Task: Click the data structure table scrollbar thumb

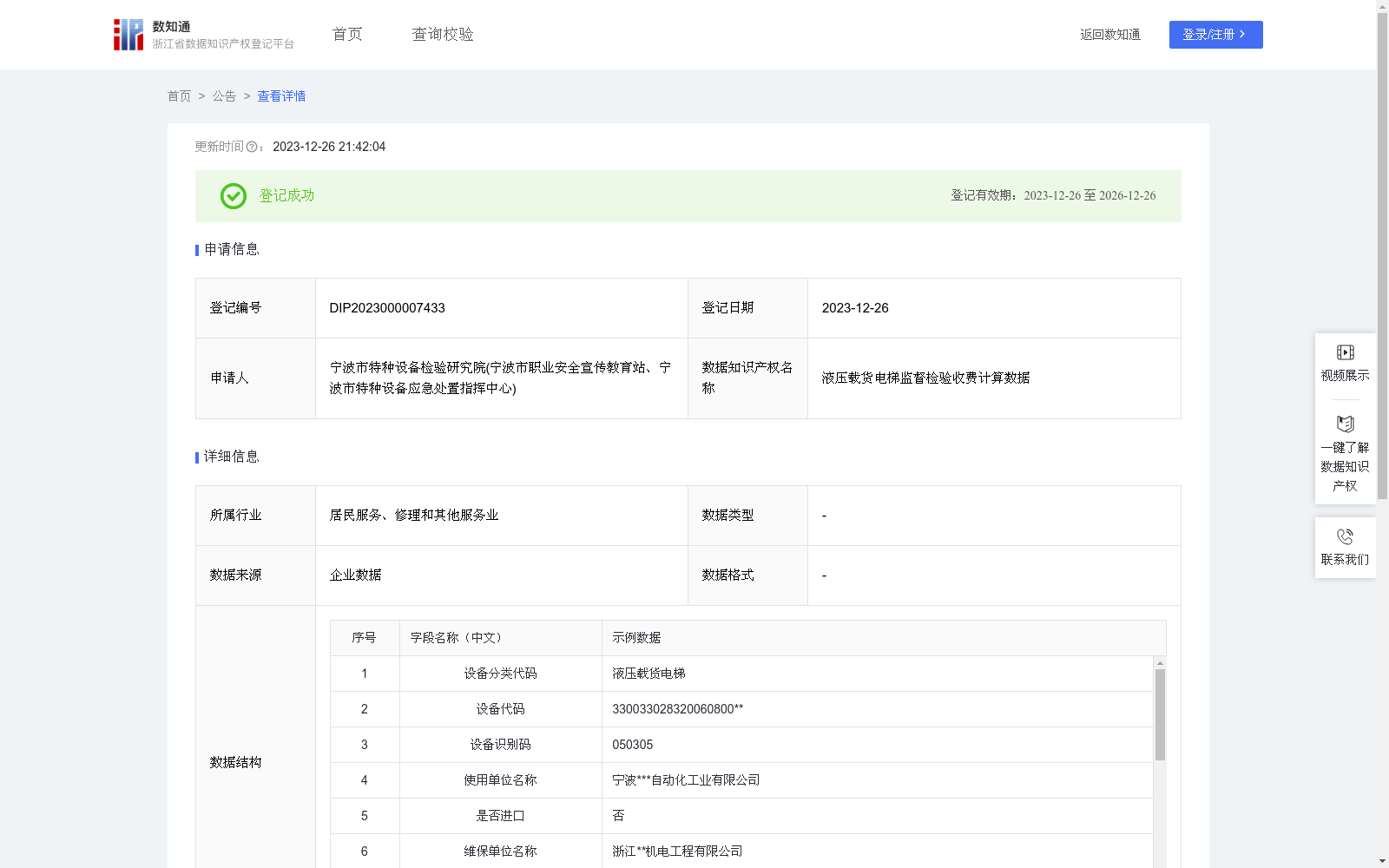Action: 1160,715
